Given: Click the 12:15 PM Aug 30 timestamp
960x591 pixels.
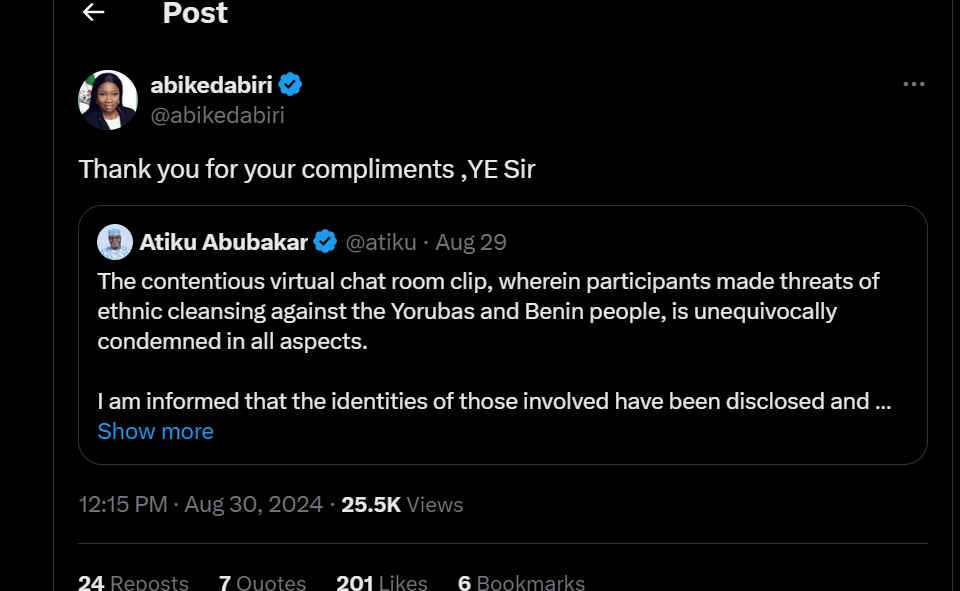Looking at the screenshot, I should coord(201,505).
